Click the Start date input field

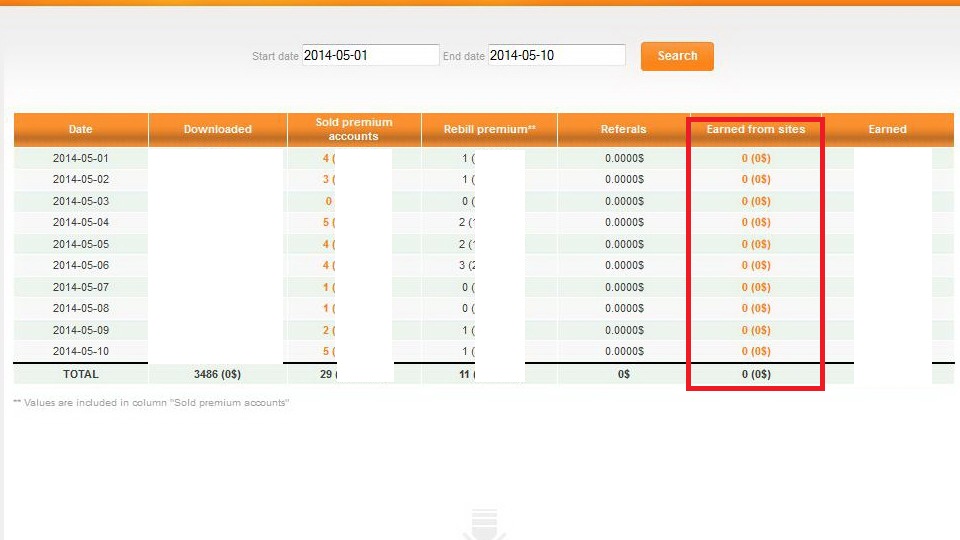pos(370,55)
